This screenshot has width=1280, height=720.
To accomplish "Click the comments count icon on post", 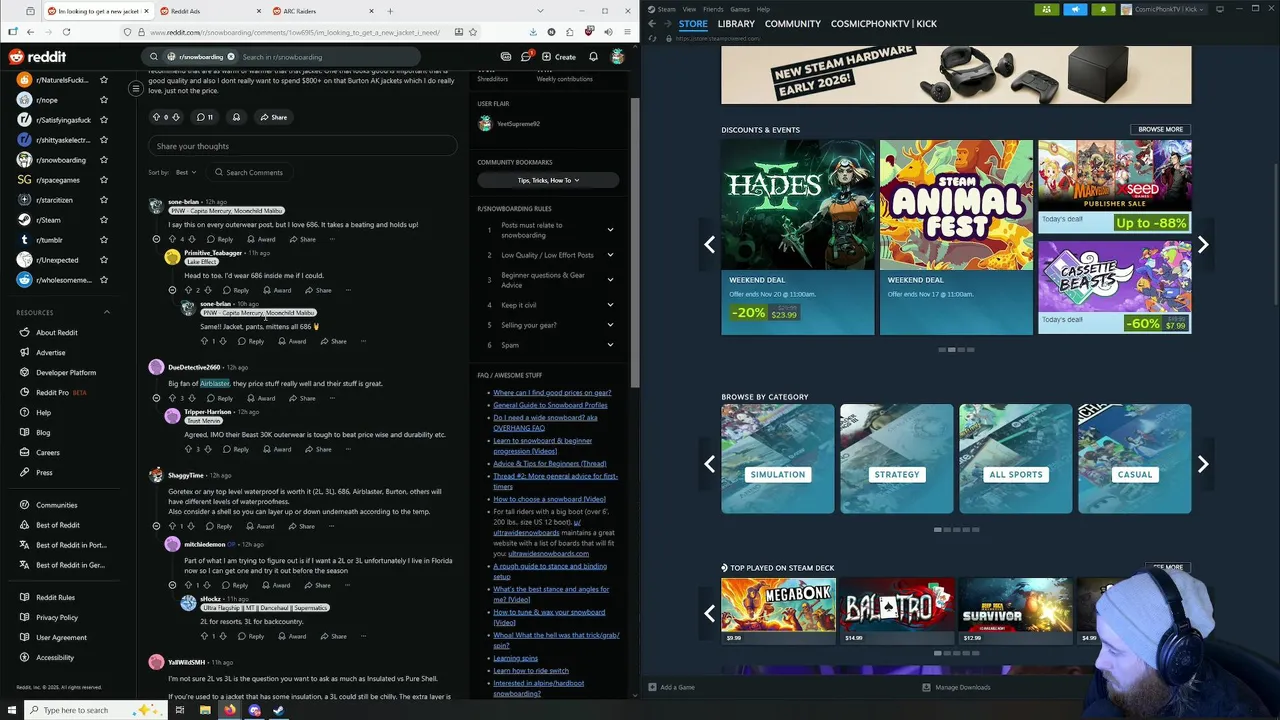I will point(204,117).
